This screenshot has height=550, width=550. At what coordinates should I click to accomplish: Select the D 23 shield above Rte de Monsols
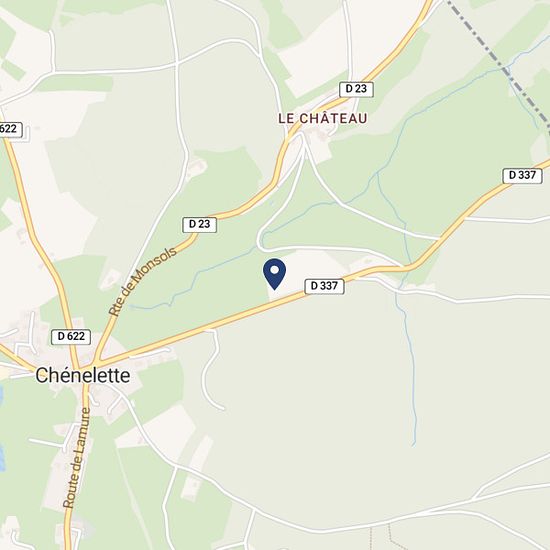point(200,224)
